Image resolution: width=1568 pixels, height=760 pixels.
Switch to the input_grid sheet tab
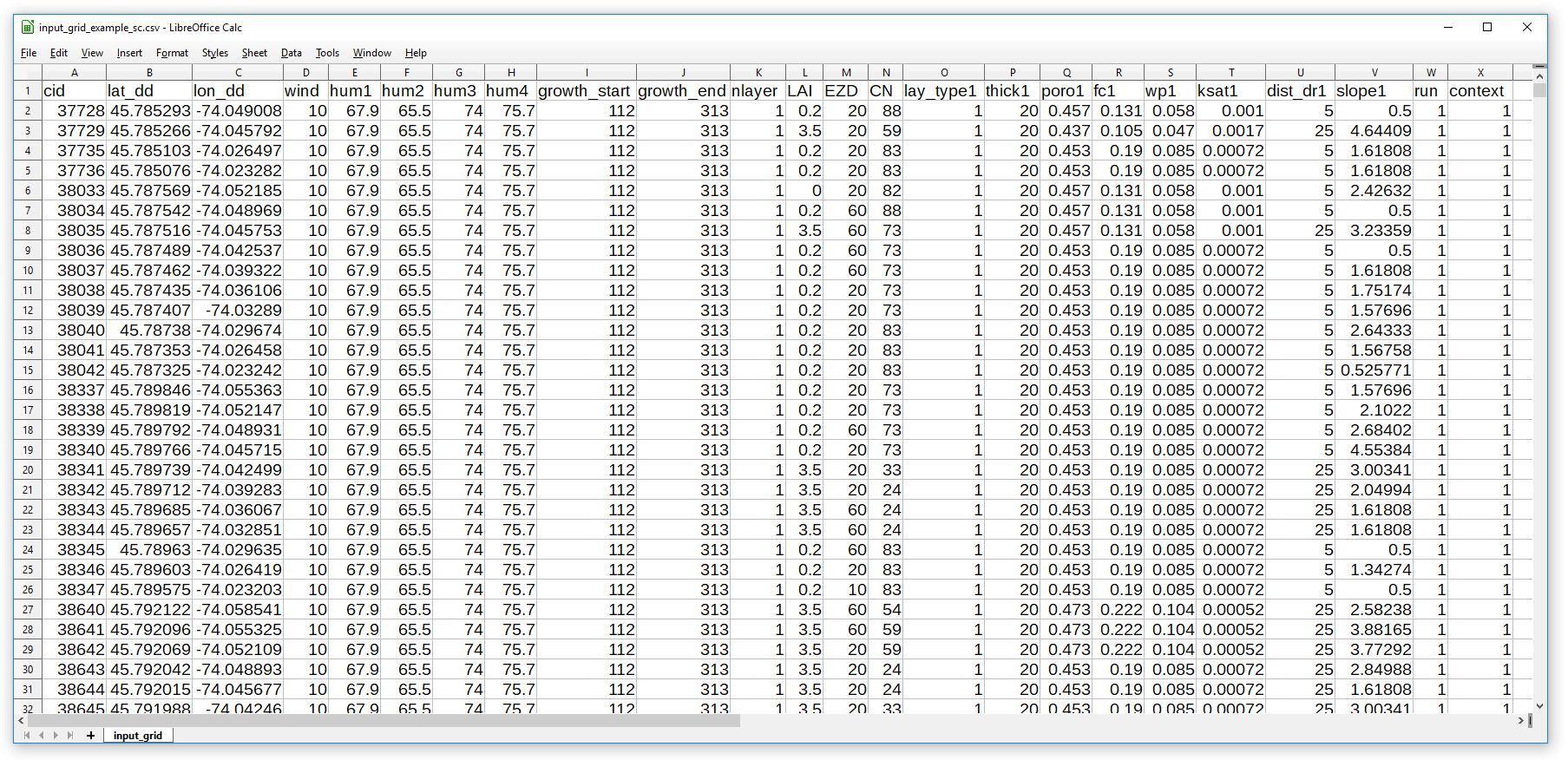(x=138, y=736)
